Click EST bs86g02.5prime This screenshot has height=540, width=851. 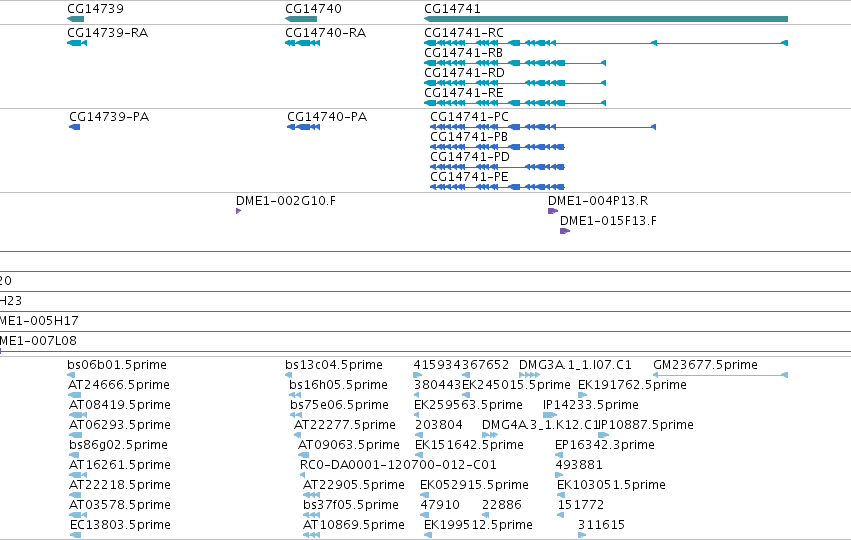click(118, 445)
